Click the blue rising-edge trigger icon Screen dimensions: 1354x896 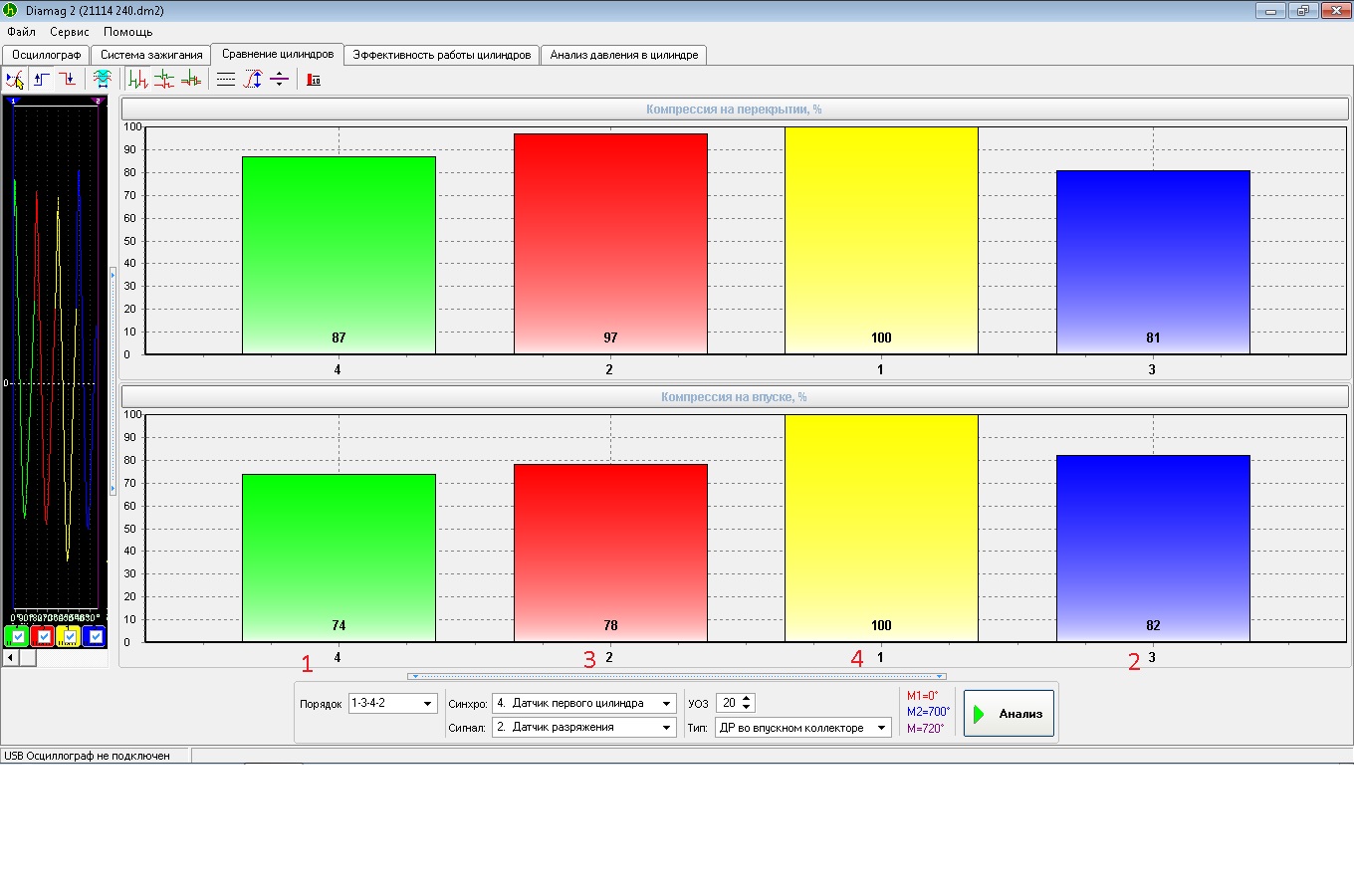42,80
